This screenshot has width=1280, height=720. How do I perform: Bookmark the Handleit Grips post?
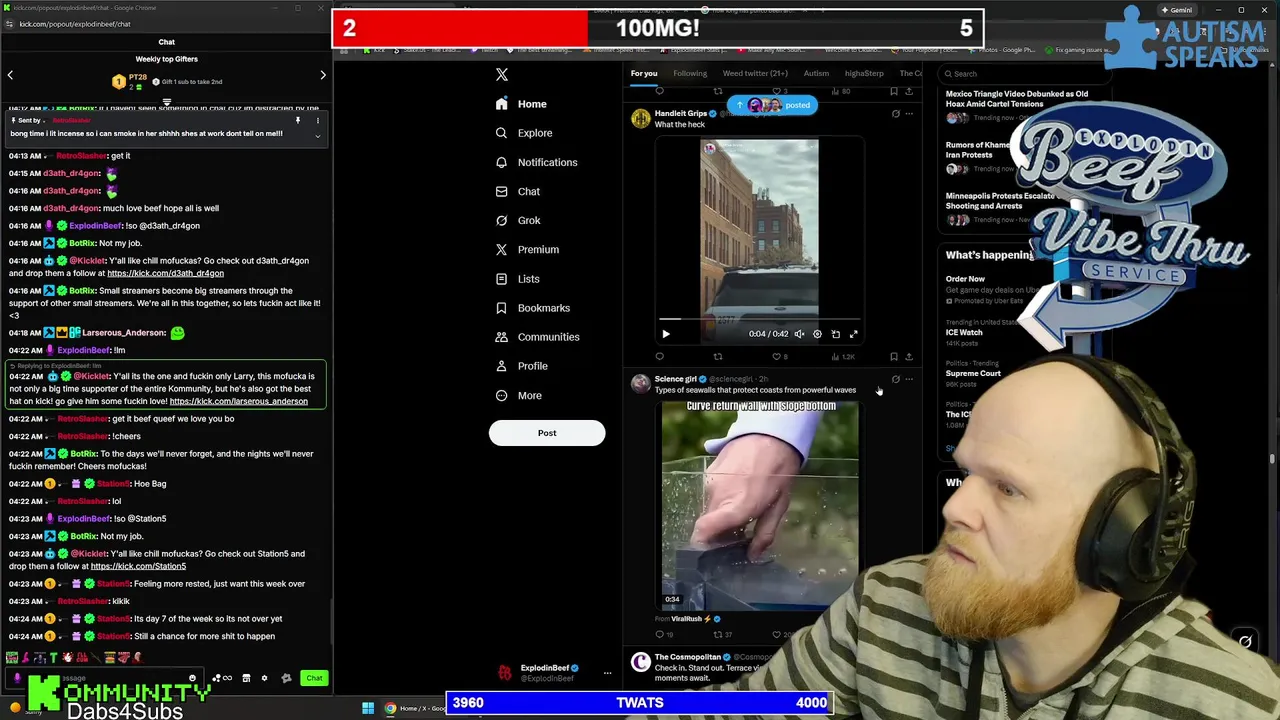click(894, 356)
